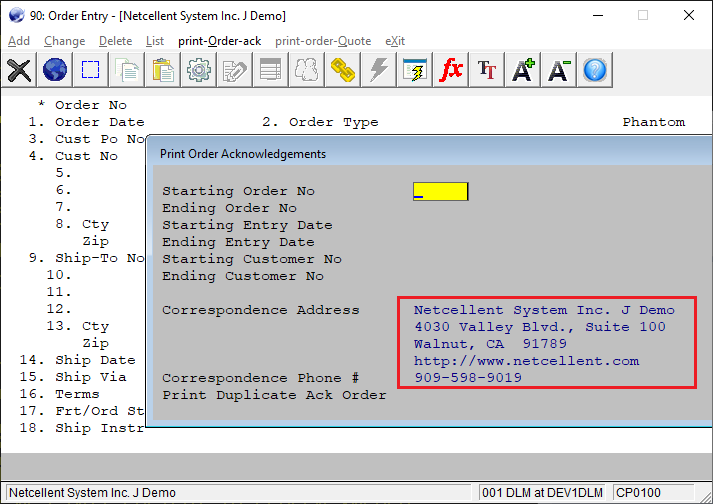Click the eXit menu item

pos(395,41)
